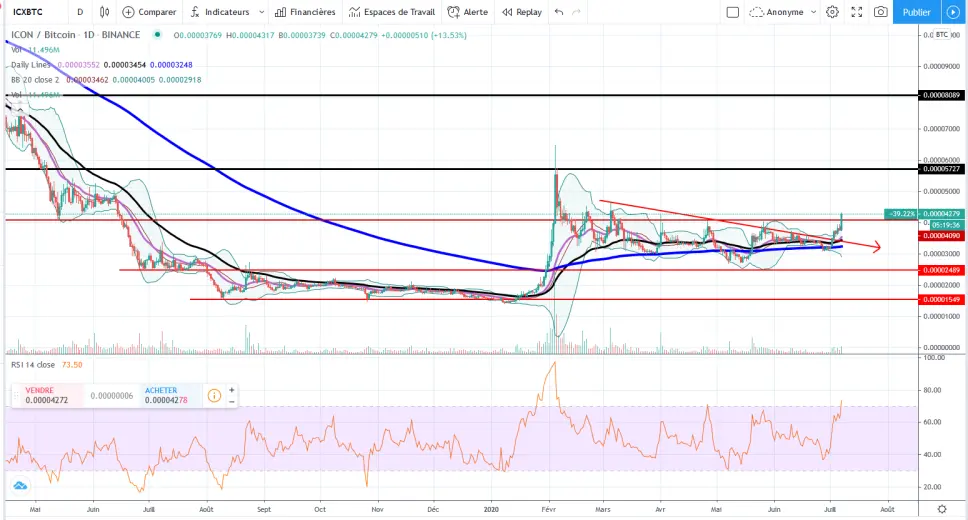This screenshot has width=968, height=520.
Task: Click the ACHETER buy button
Action: tap(170, 395)
